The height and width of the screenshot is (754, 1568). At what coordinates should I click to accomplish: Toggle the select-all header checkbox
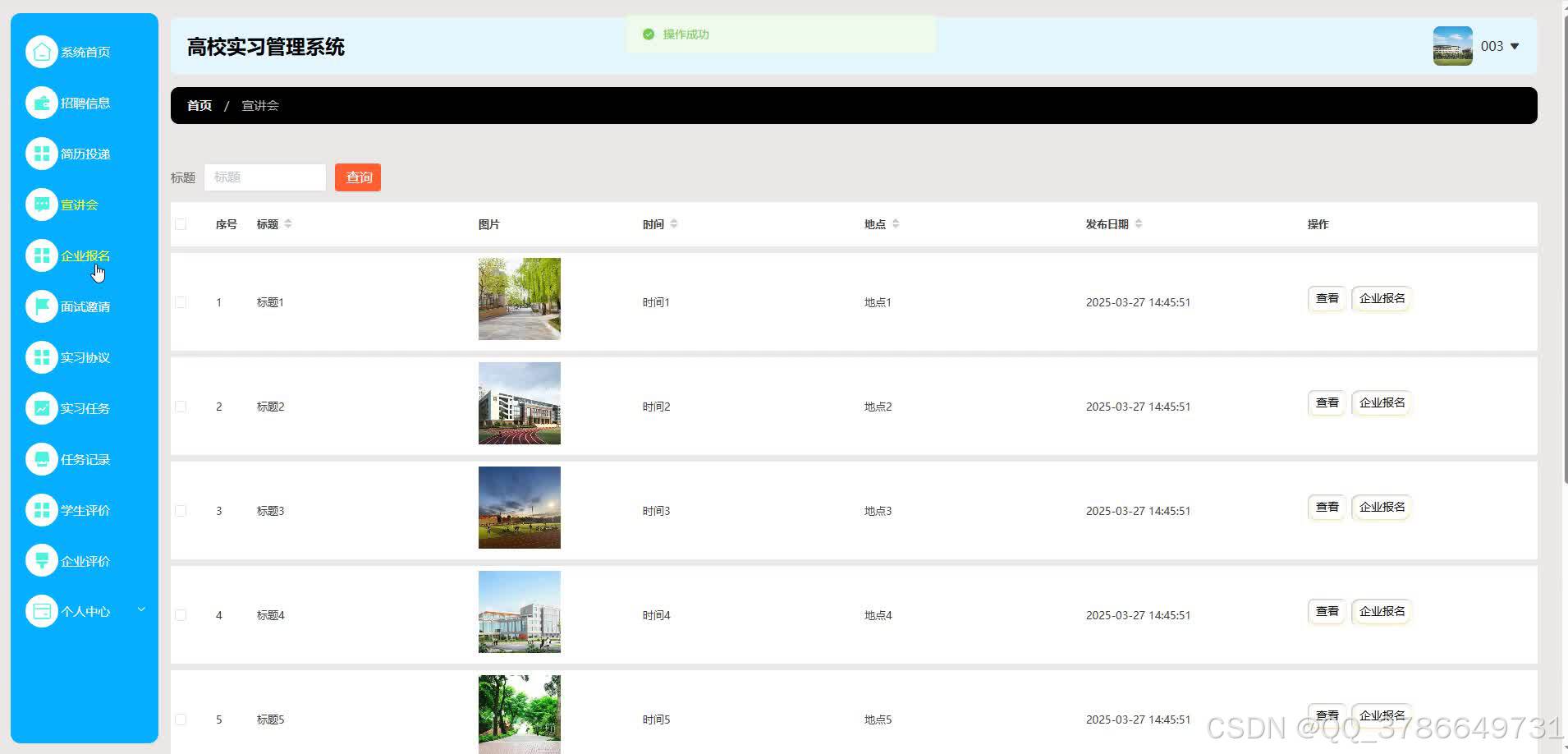click(181, 224)
